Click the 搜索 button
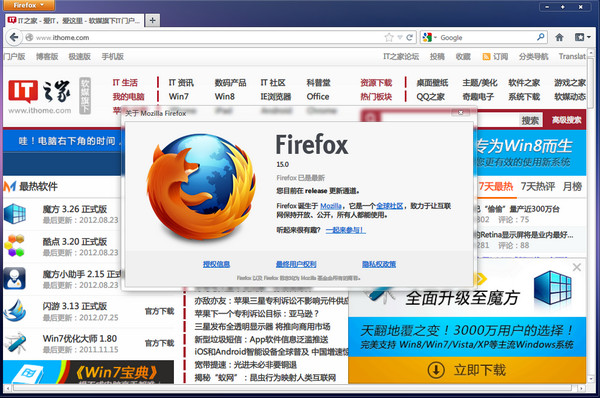This screenshot has height=398, width=600. click(x=530, y=121)
